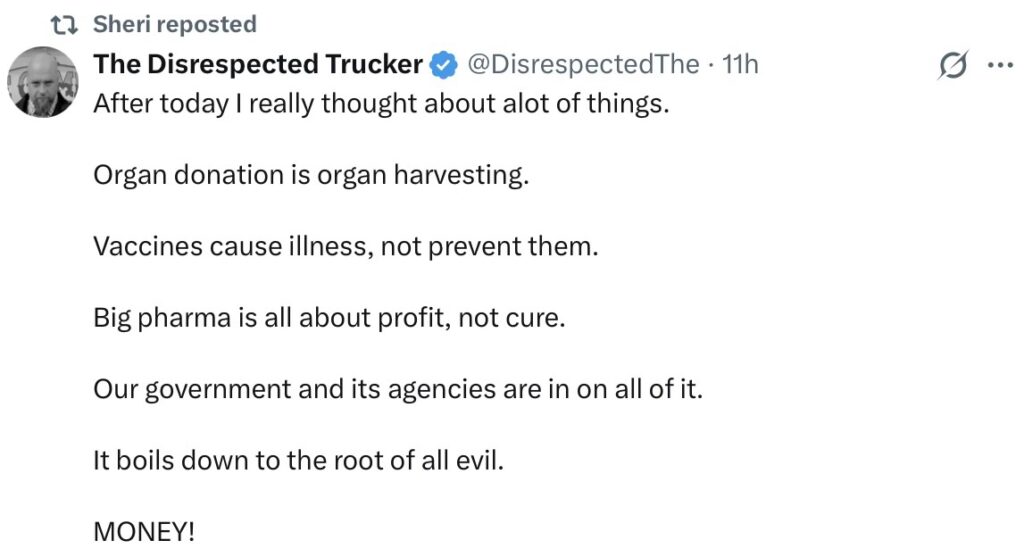
Task: Click the Grok slashed-circle icon
Action: click(x=953, y=66)
